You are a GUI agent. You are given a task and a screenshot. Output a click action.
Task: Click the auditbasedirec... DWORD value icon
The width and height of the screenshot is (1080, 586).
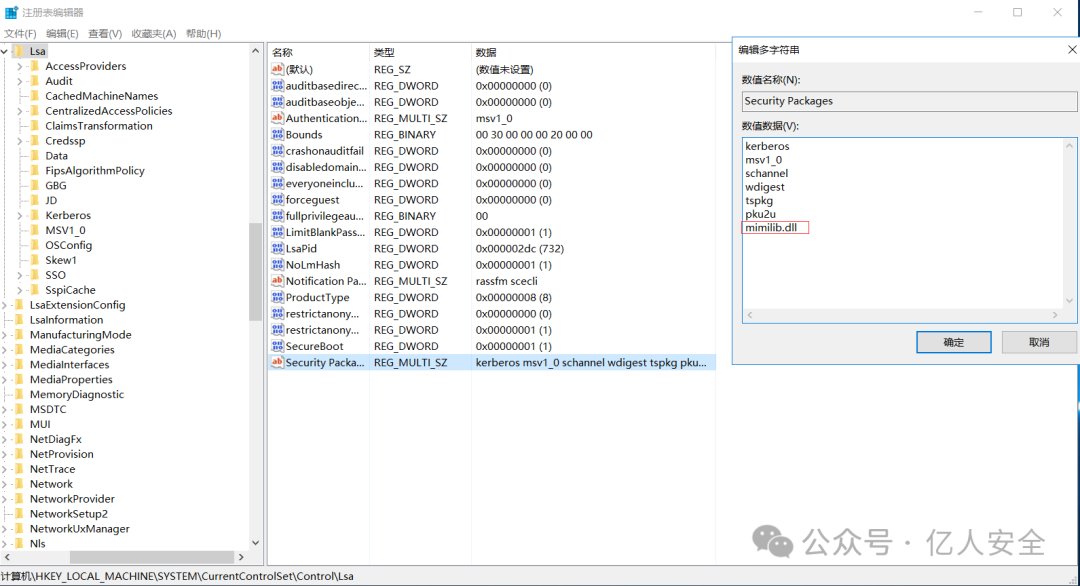(x=277, y=85)
